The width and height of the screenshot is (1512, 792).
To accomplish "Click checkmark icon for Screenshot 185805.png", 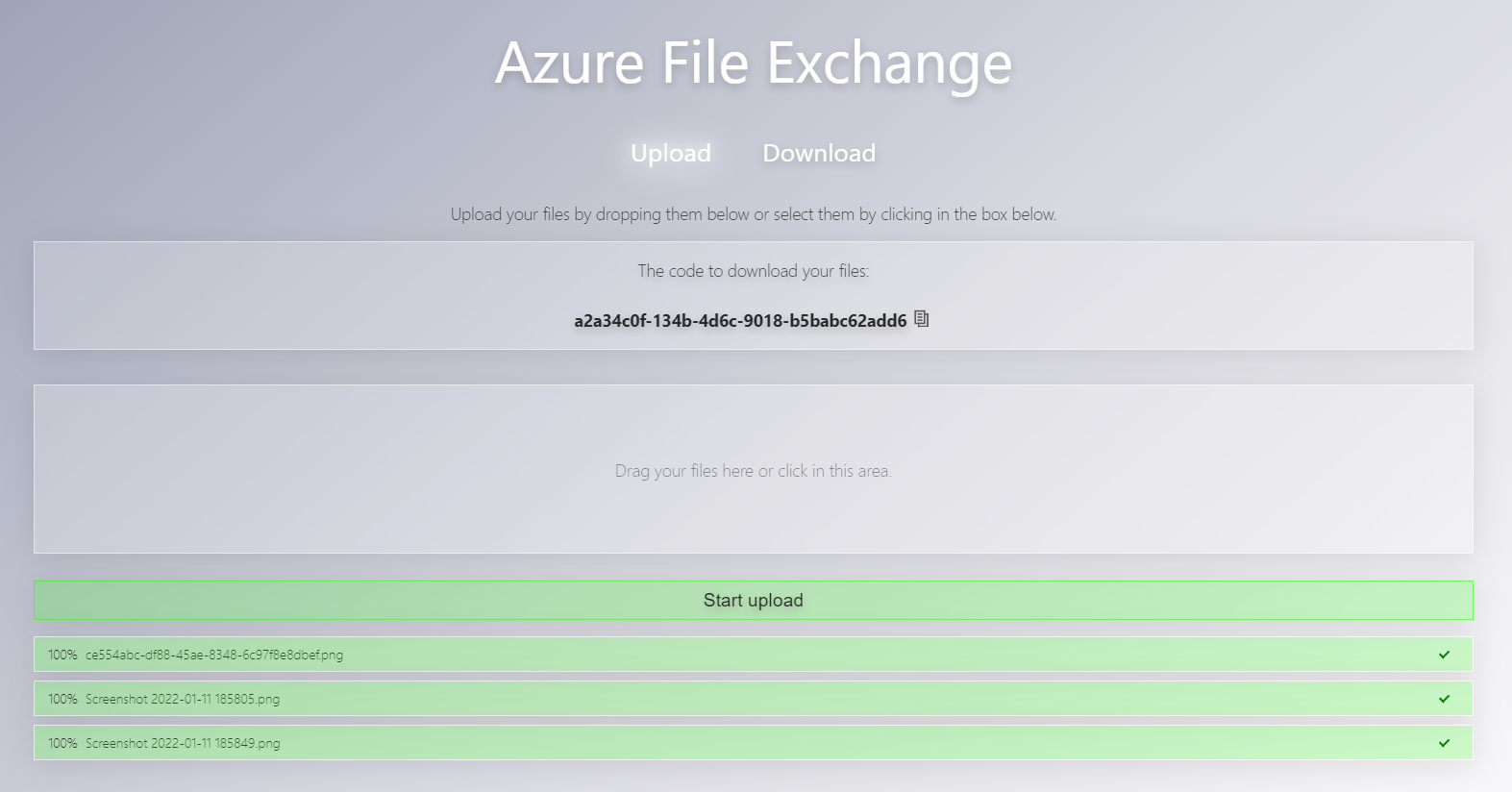I will click(x=1444, y=699).
